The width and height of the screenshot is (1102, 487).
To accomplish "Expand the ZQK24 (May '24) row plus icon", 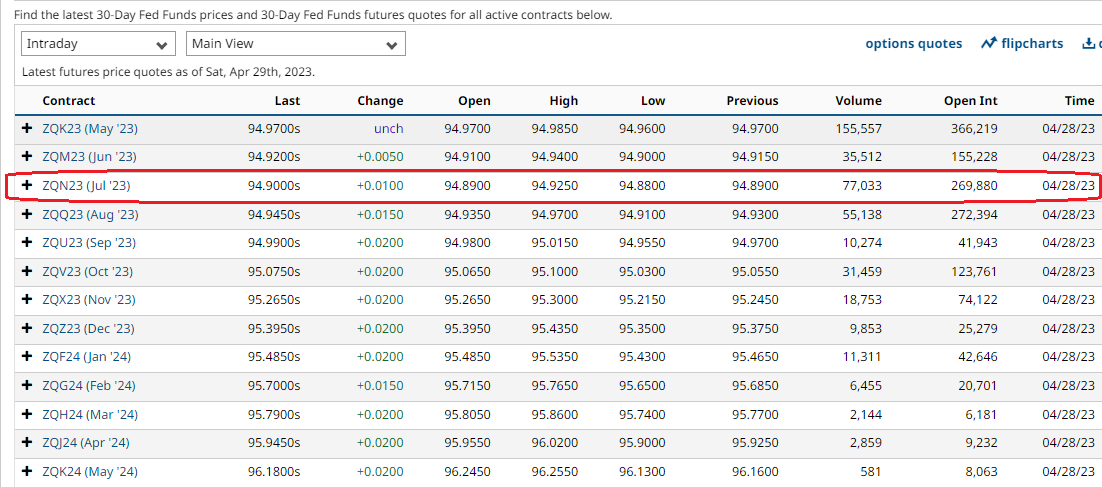I will (27, 472).
